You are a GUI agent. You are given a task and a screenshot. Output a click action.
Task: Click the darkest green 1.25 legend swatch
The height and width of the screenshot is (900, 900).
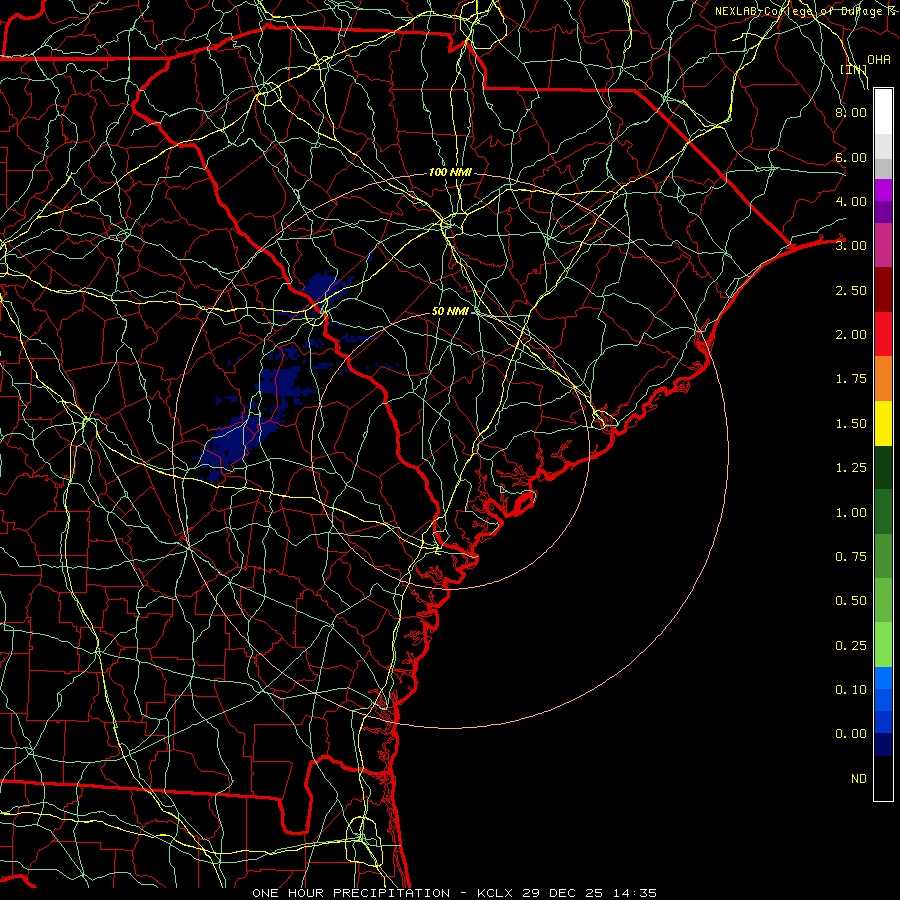point(883,467)
